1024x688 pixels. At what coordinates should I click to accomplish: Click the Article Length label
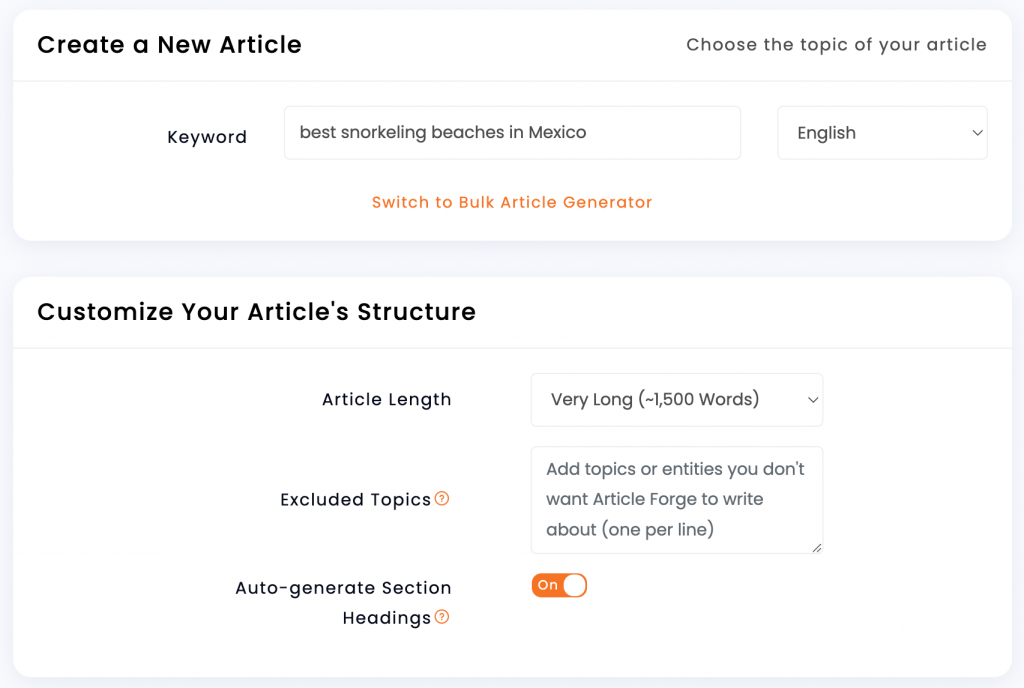click(x=387, y=399)
